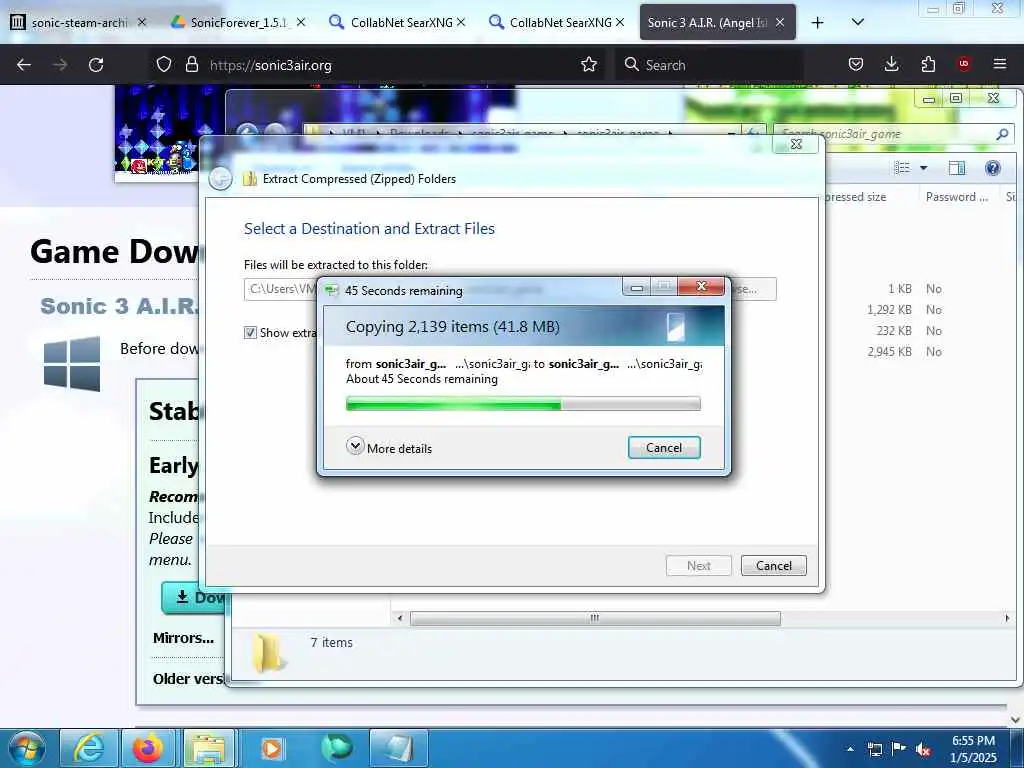This screenshot has height=768, width=1024.
Task: Open Firefox tracking protection shield
Action: click(164, 65)
